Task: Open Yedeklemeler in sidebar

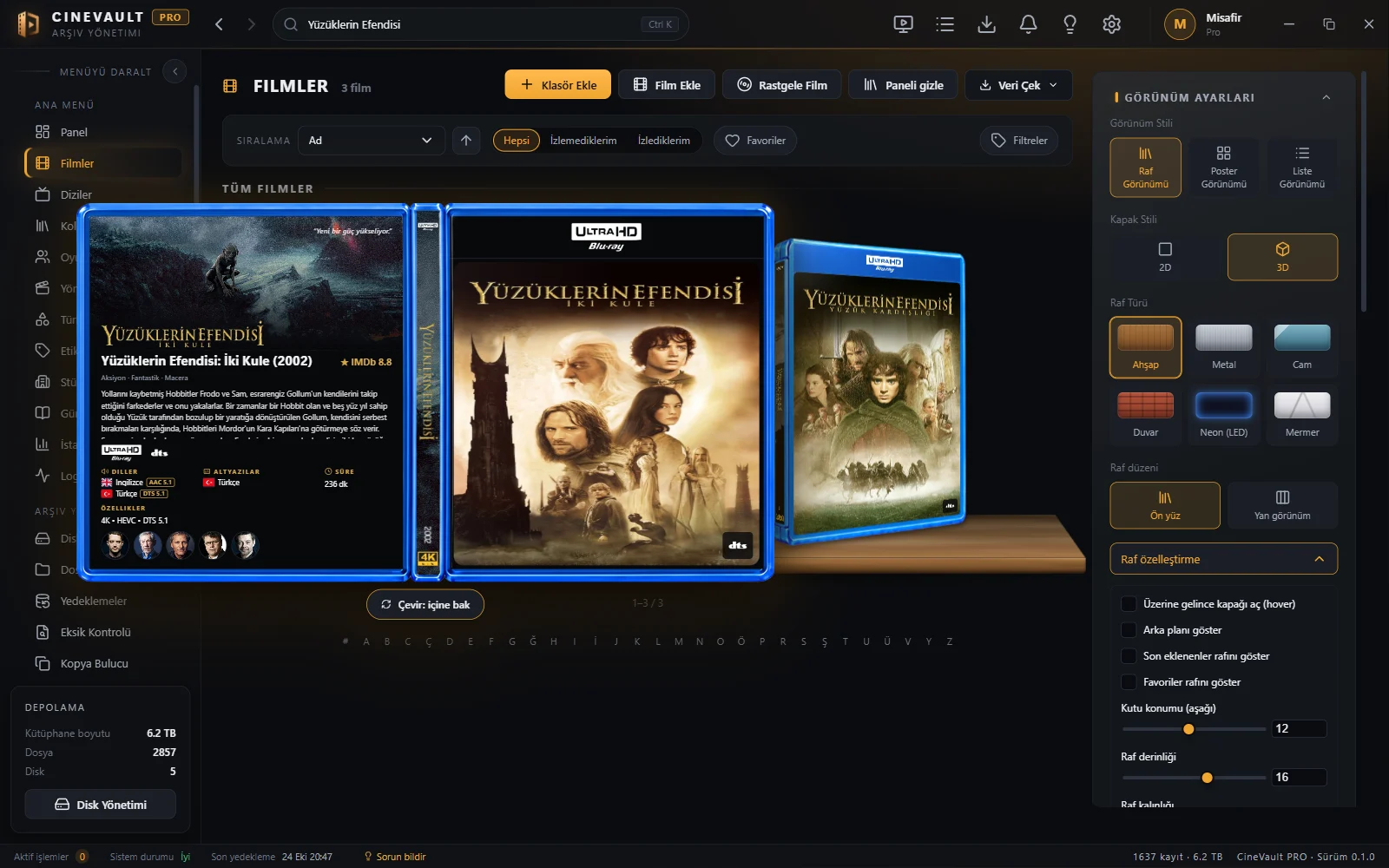Action: click(104, 601)
